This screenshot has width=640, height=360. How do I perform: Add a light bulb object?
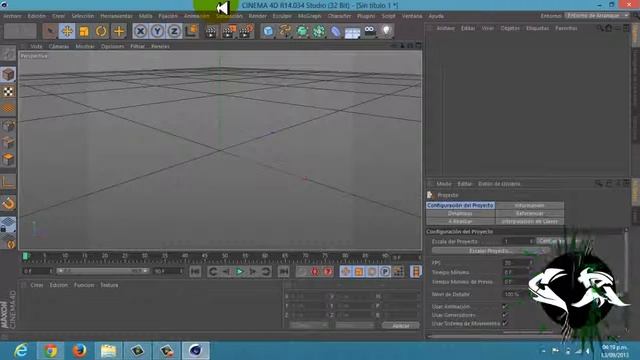point(386,31)
